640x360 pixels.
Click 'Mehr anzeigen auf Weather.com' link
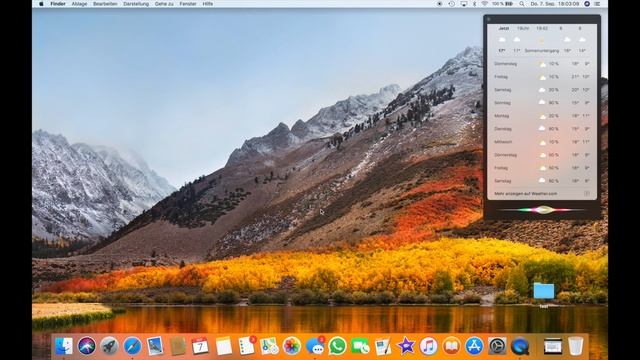[x=526, y=193]
